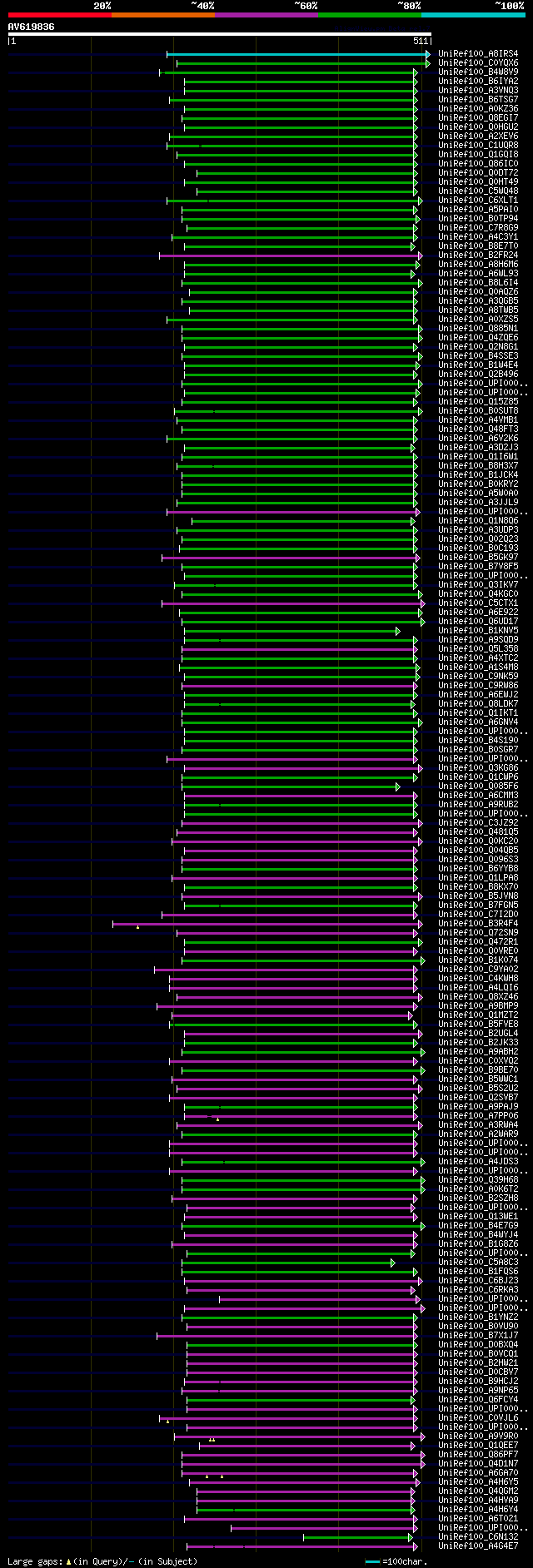
Task: Click hit label UniRef100_C9RW86
Action: [x=478, y=686]
